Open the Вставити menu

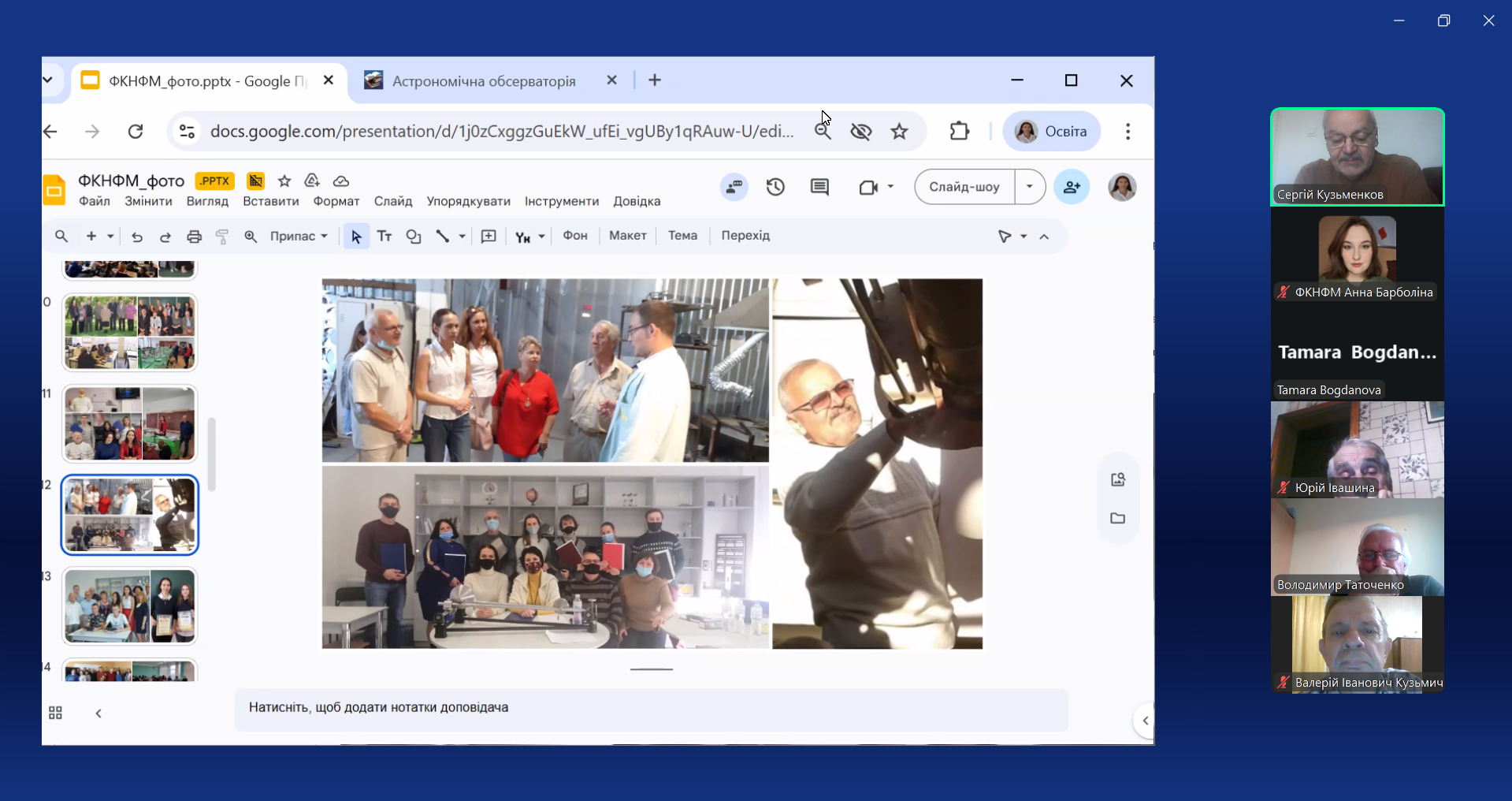[270, 201]
